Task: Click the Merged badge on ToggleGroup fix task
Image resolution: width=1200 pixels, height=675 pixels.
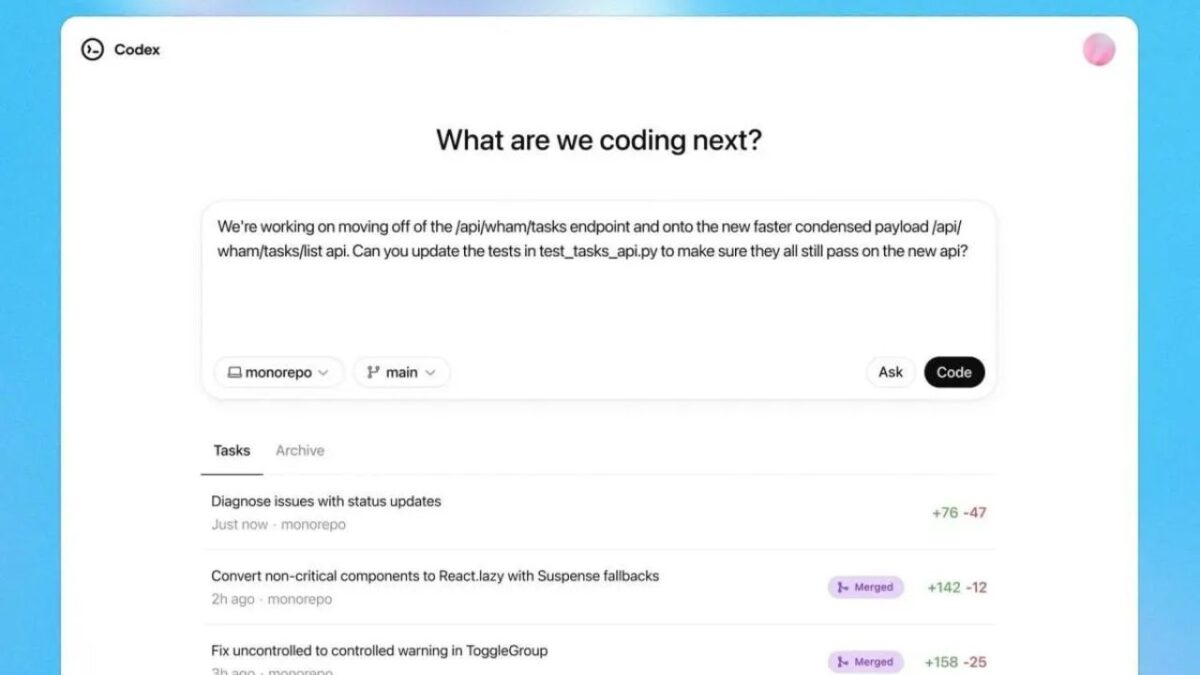Action: coord(866,661)
